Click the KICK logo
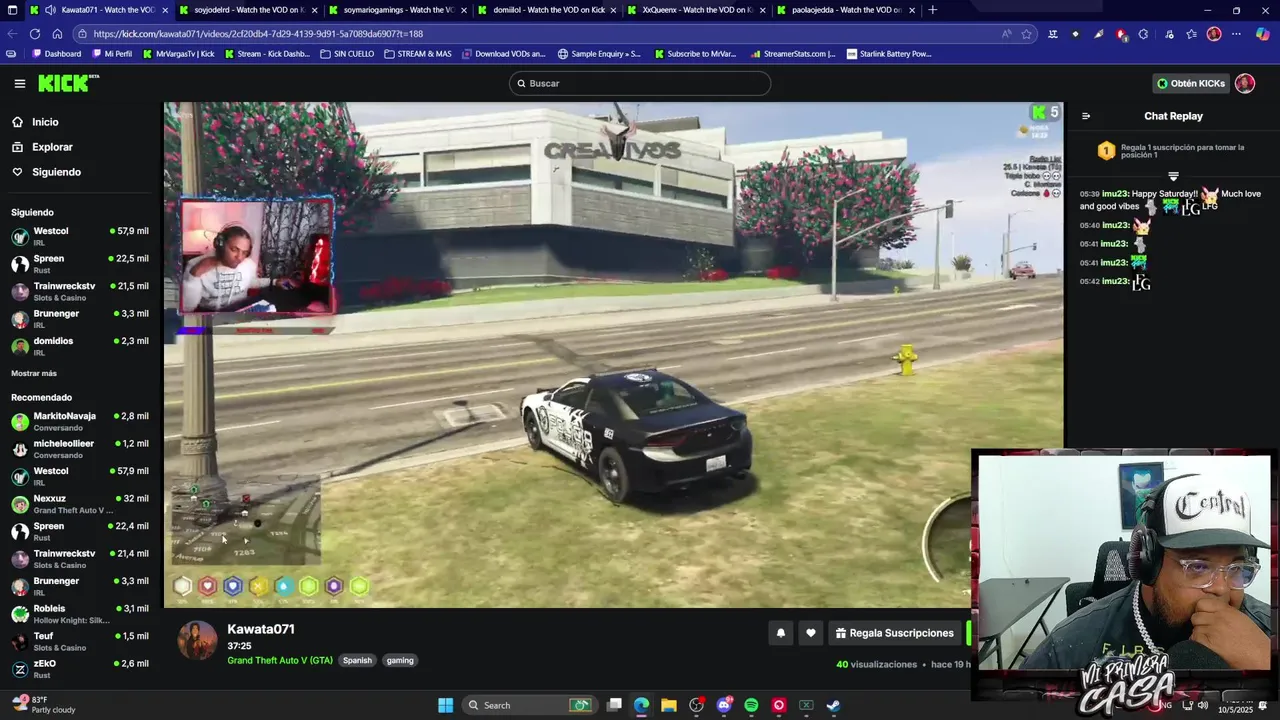1280x720 pixels. (x=69, y=83)
